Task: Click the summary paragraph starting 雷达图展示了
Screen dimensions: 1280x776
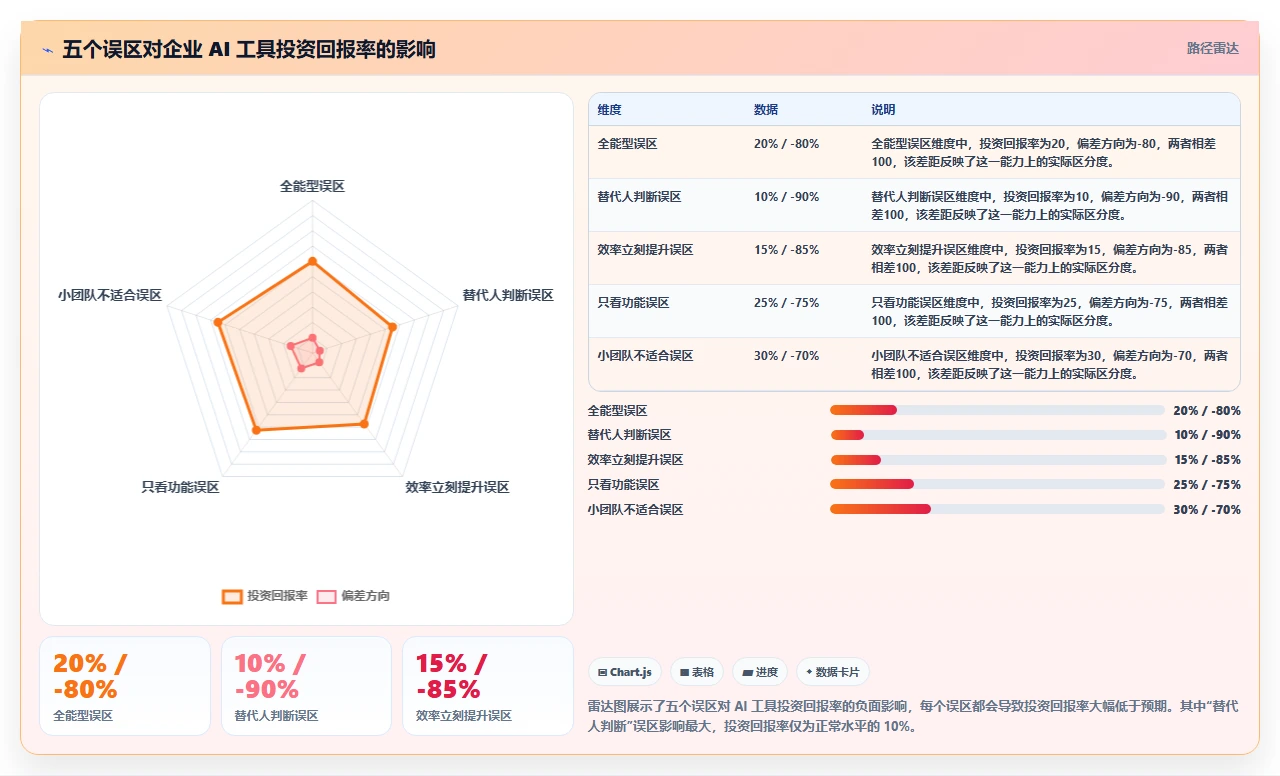Action: point(913,716)
